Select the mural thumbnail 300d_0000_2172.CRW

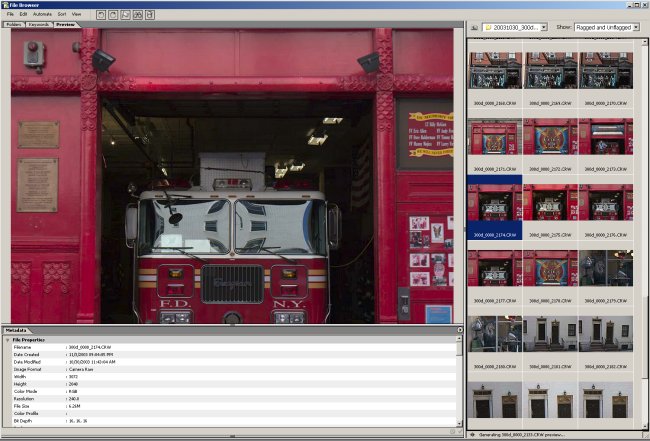(551, 136)
